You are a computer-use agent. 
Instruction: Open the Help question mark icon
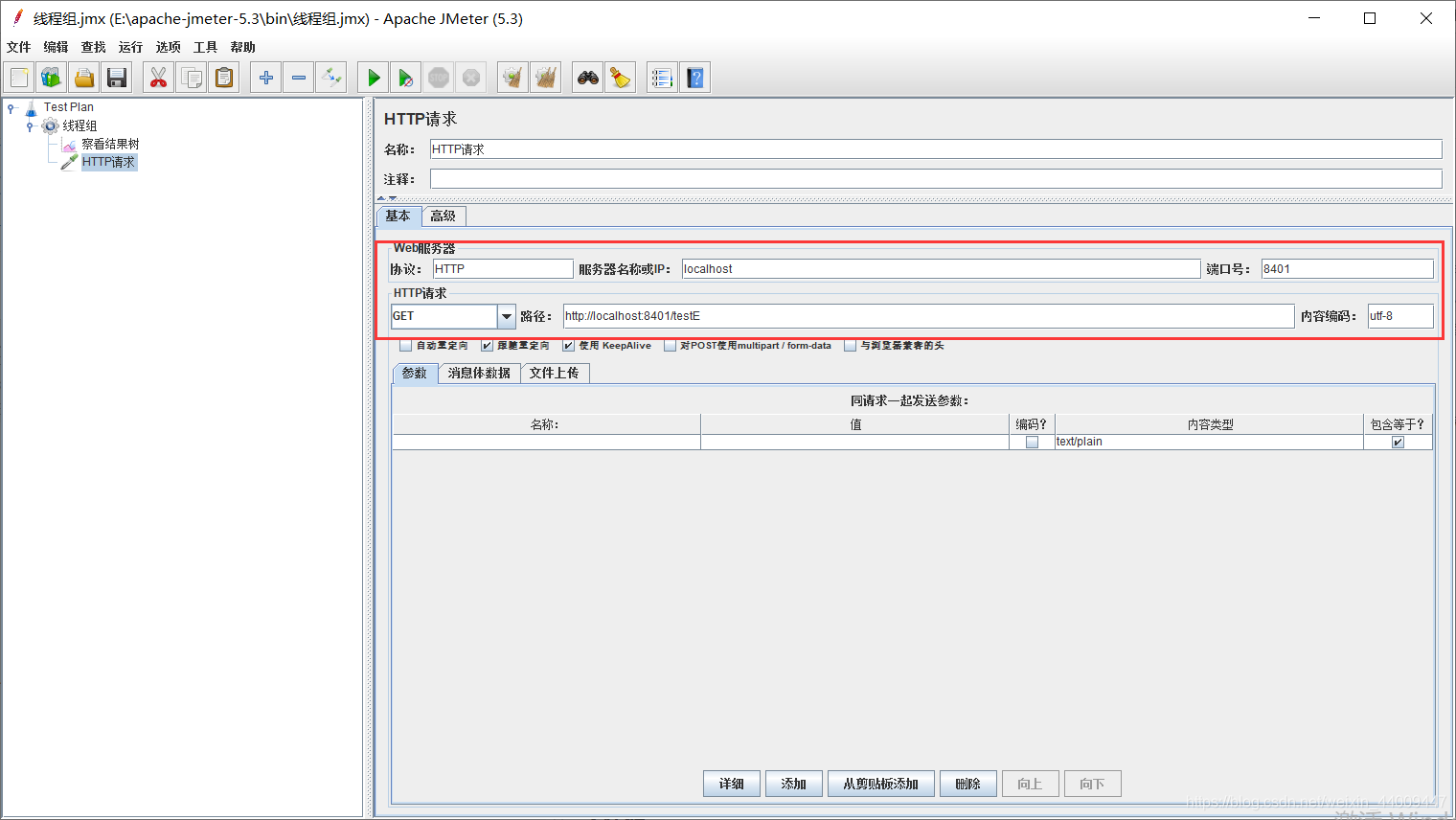tap(695, 78)
